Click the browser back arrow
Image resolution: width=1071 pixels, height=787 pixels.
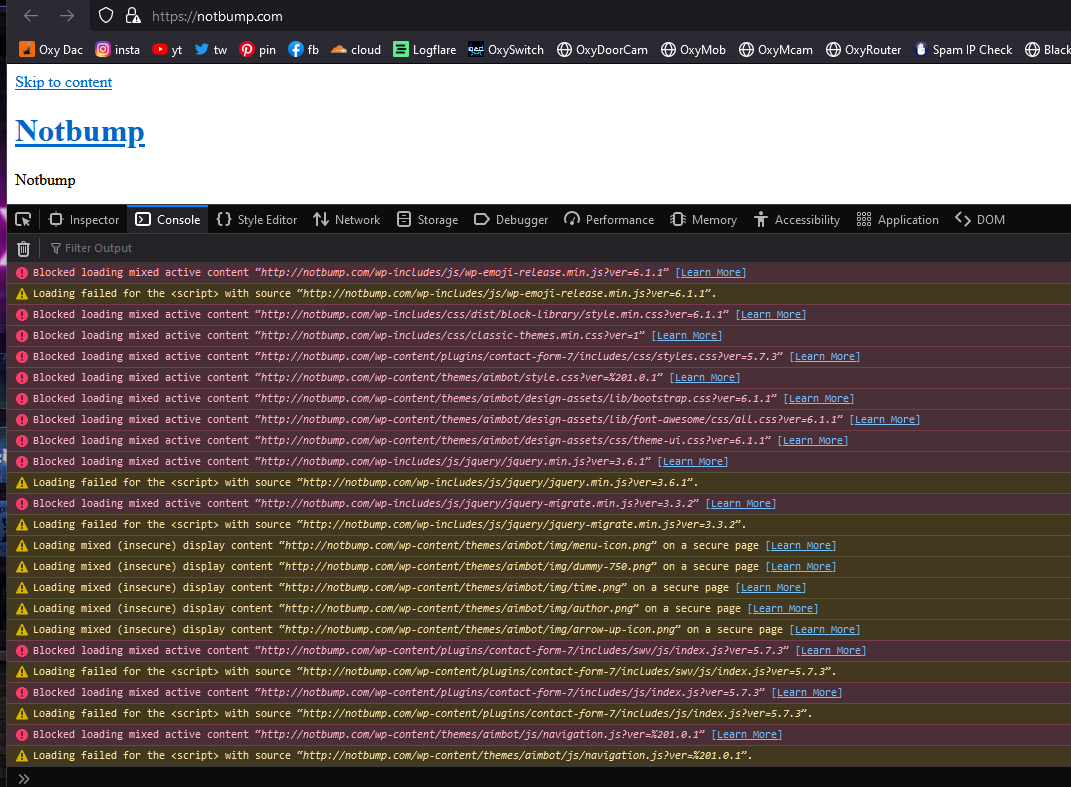point(31,16)
